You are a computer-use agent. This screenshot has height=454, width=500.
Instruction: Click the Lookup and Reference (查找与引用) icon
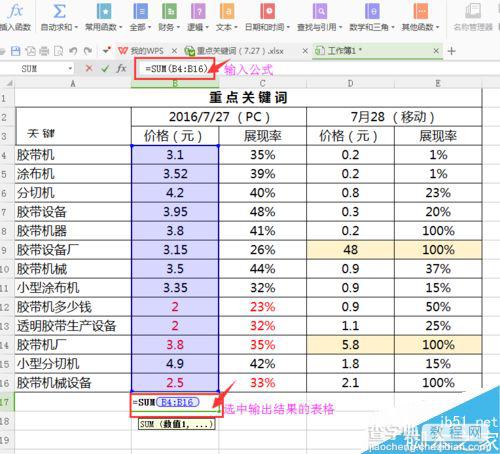click(x=320, y=11)
